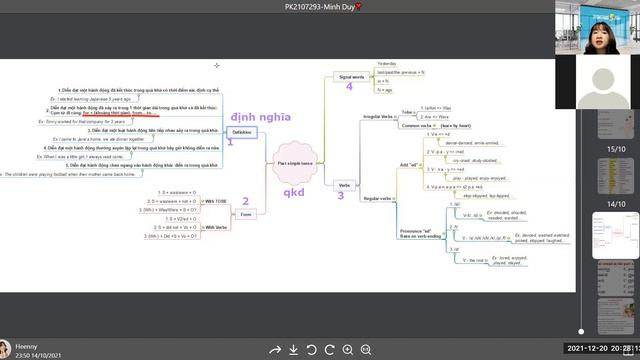
Task: Click the Verbs node in the mind map
Action: pyautogui.click(x=344, y=185)
